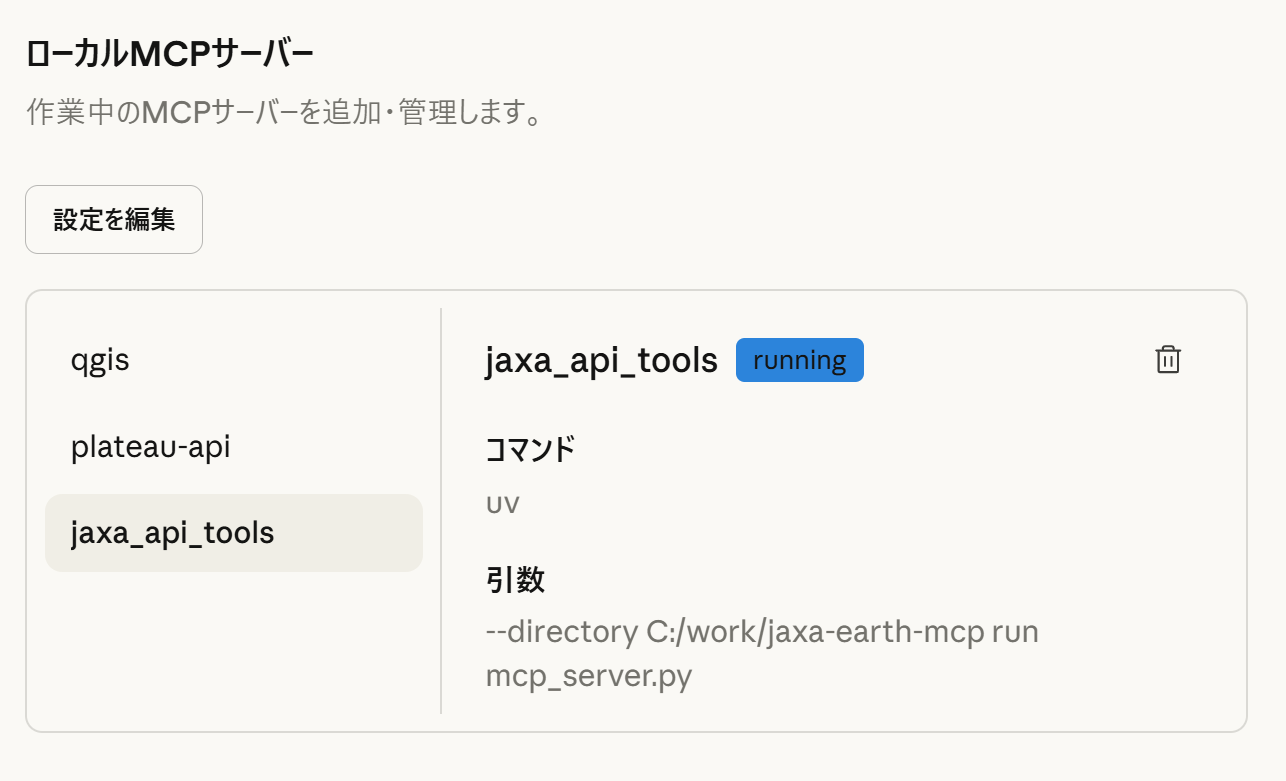This screenshot has height=781, width=1286.
Task: Select the qgis server in the list
Action: coord(100,360)
